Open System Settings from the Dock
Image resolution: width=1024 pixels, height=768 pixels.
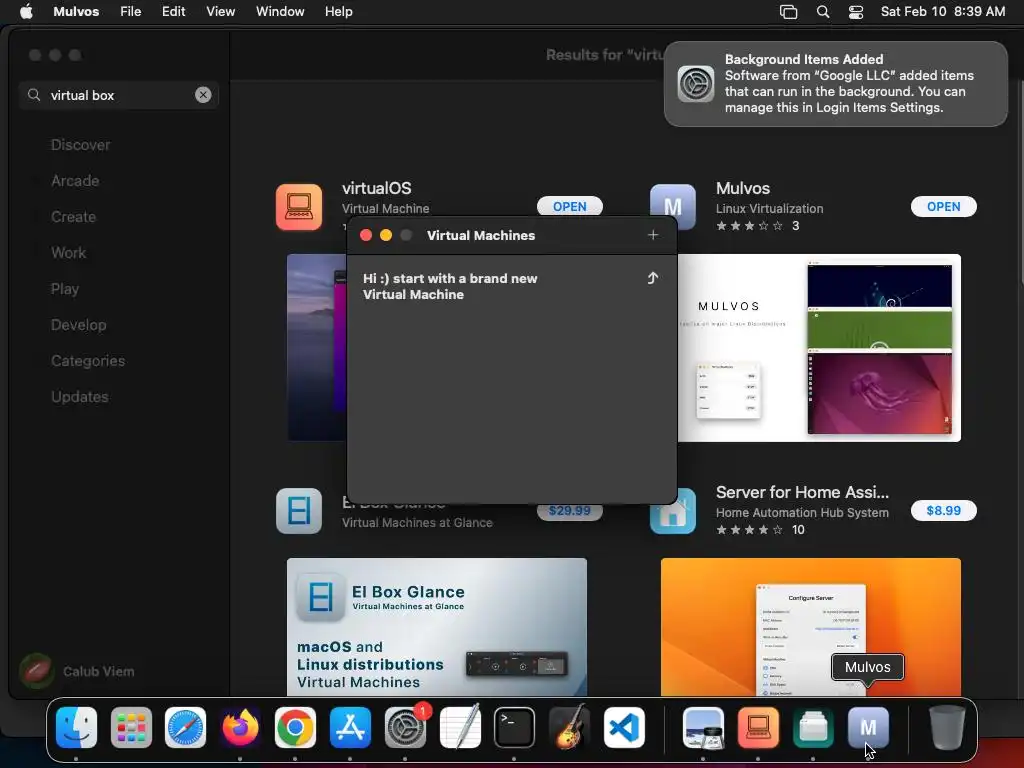pos(405,728)
